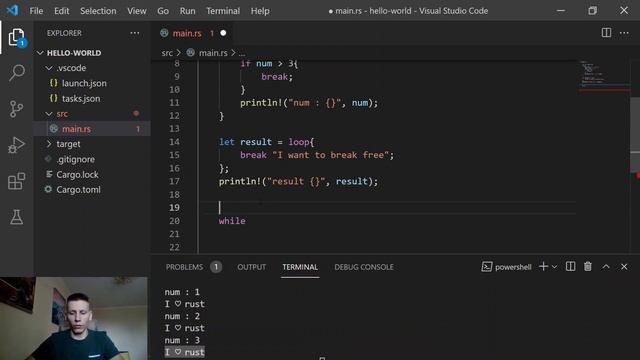This screenshot has height=360, width=640.
Task: Open the terminal launch profile dropdown
Action: pyautogui.click(x=554, y=267)
